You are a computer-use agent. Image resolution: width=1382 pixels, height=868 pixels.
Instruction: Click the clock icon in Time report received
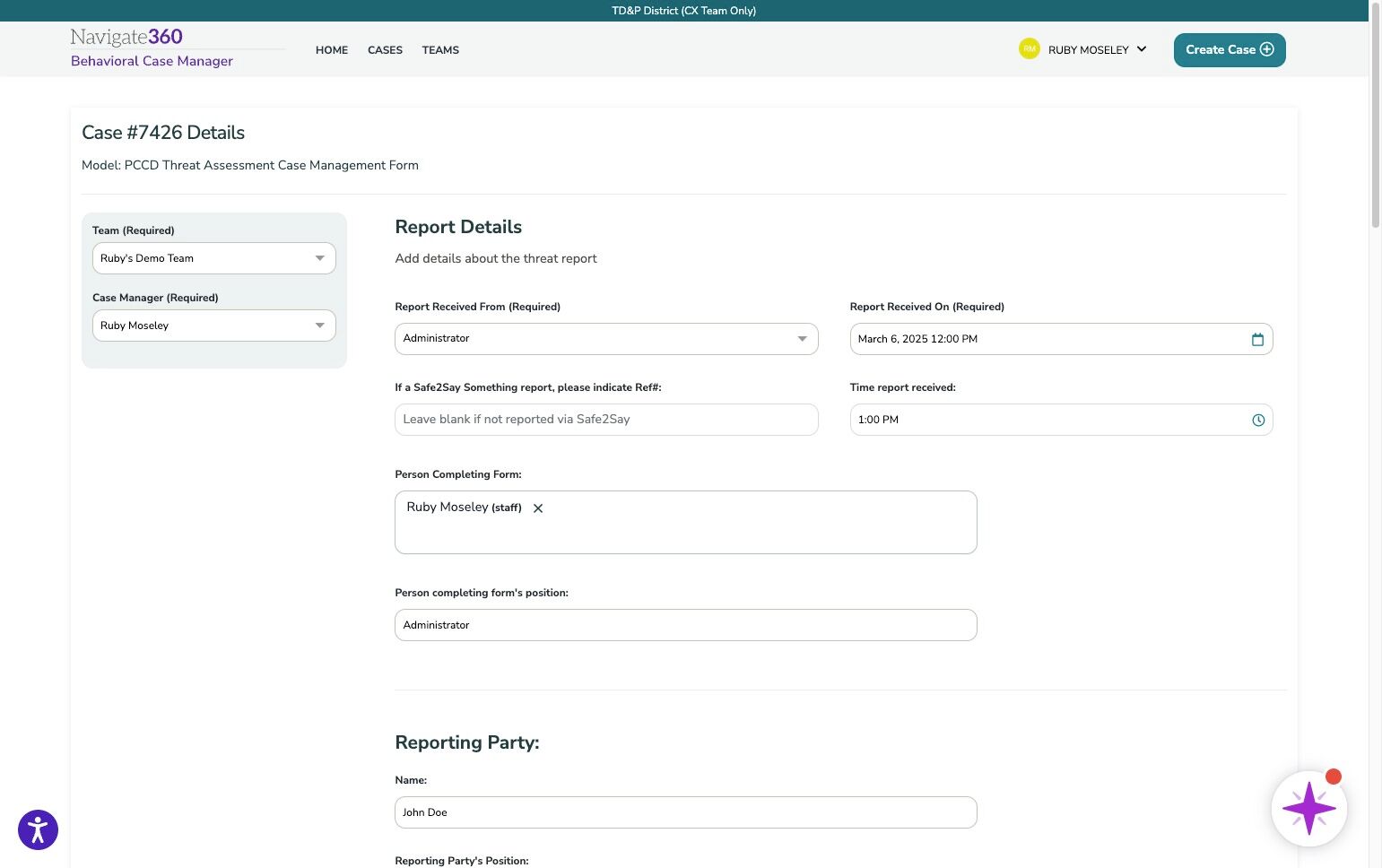coord(1258,420)
